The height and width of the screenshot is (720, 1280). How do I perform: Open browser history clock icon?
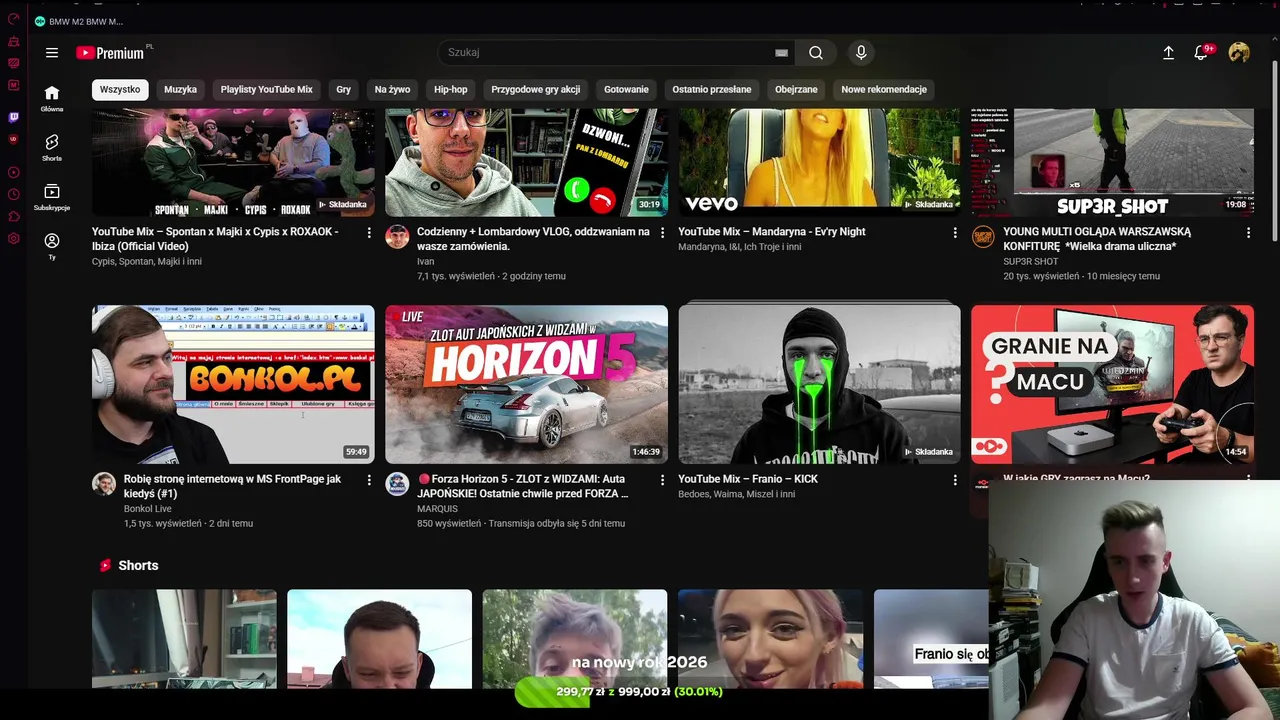click(x=14, y=195)
